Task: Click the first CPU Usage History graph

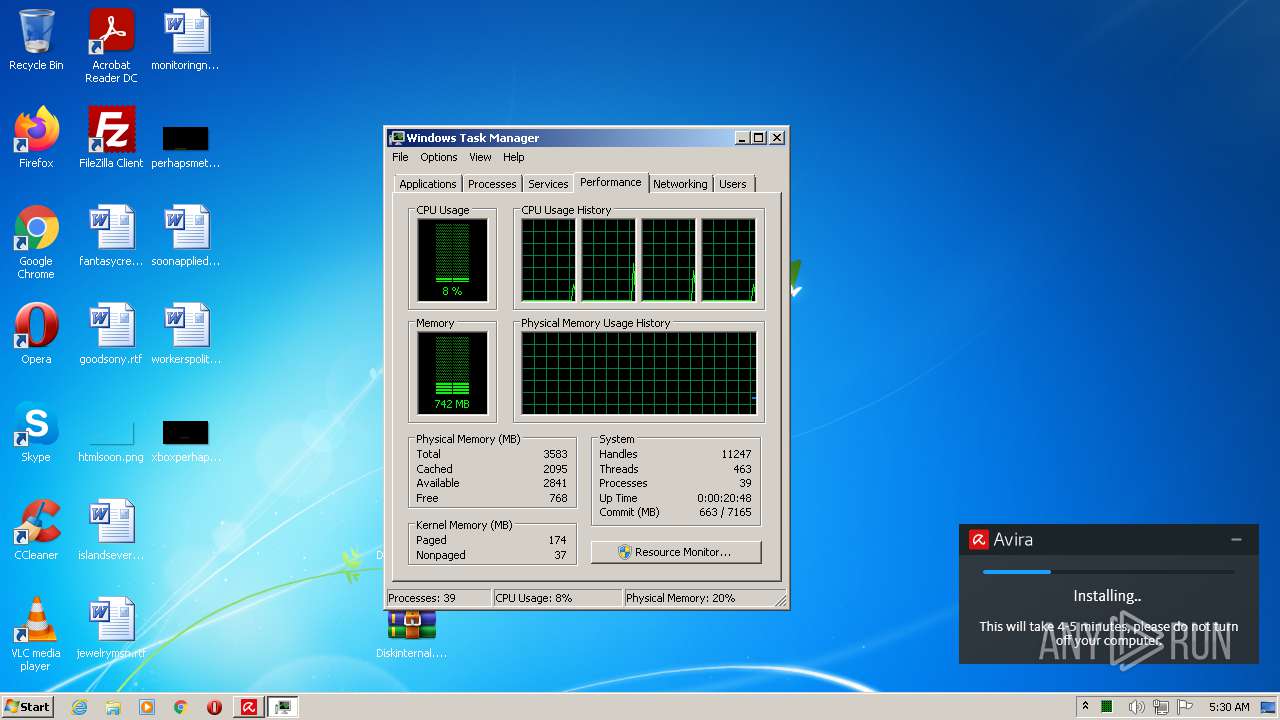Action: click(x=548, y=260)
